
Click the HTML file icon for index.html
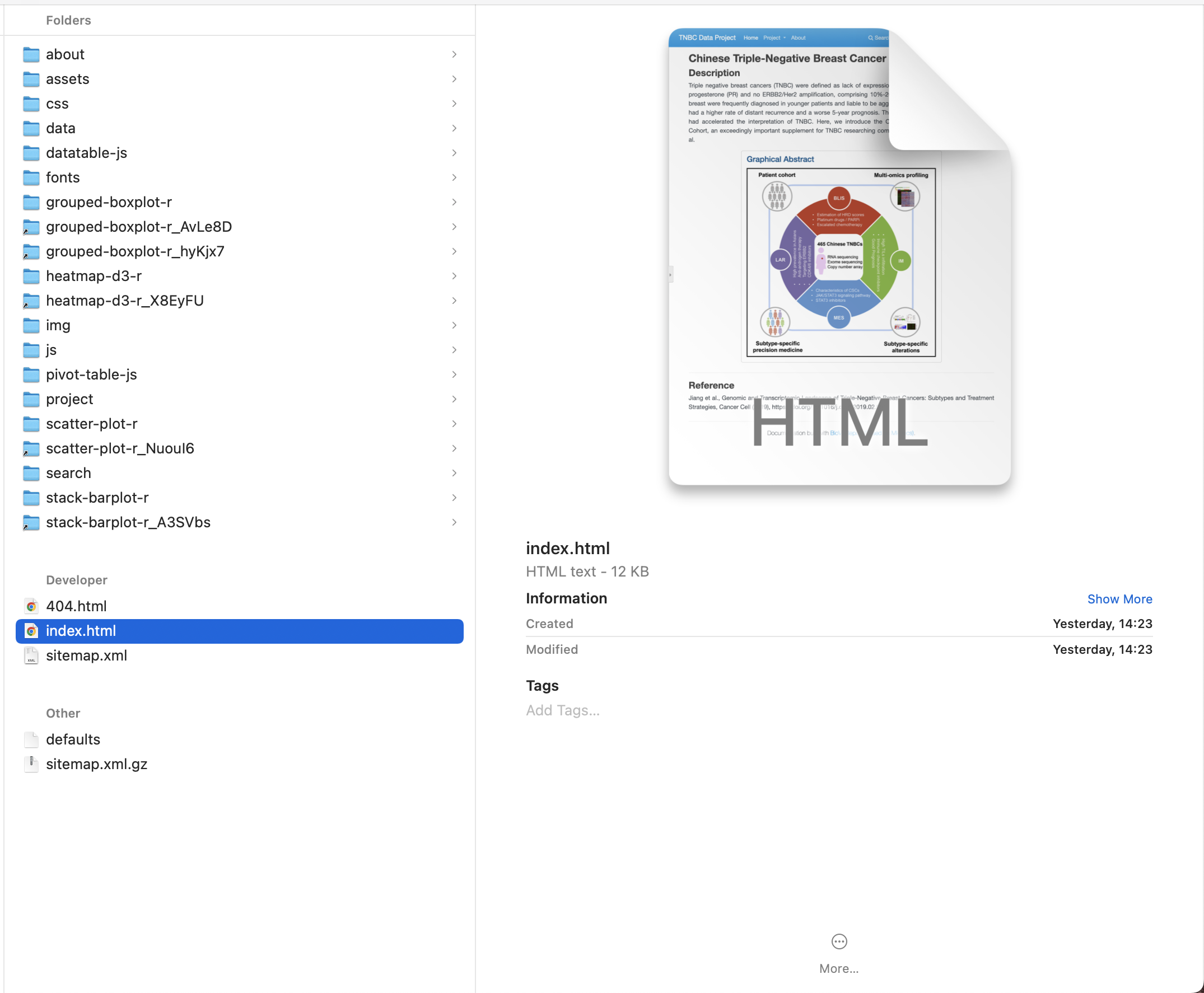click(33, 630)
